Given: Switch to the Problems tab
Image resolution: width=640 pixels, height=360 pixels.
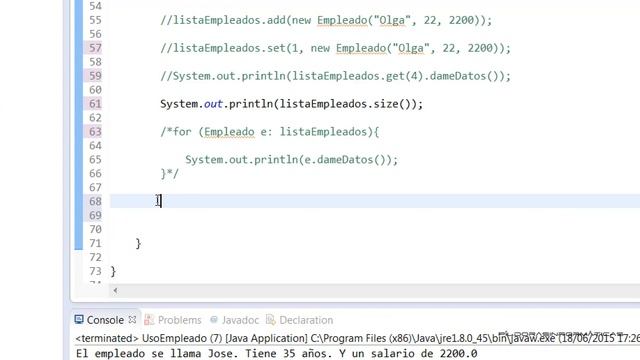Looking at the screenshot, I should point(180,320).
